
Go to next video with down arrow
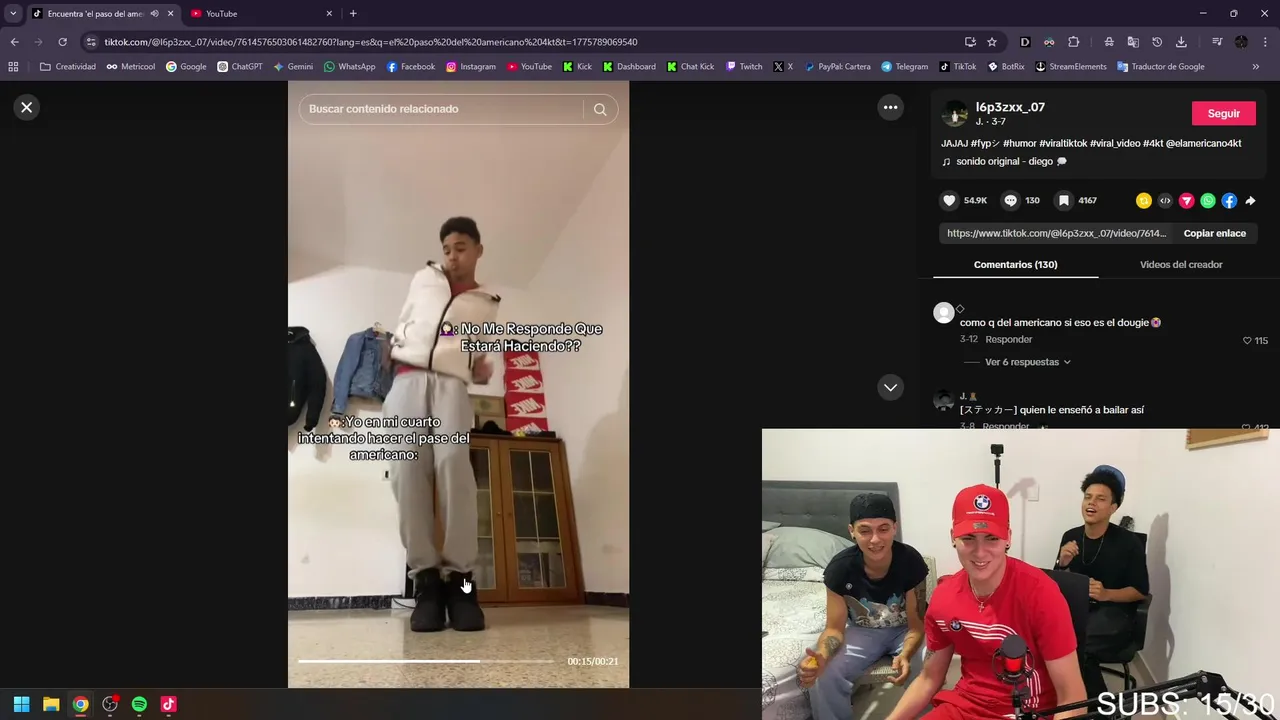(x=890, y=387)
